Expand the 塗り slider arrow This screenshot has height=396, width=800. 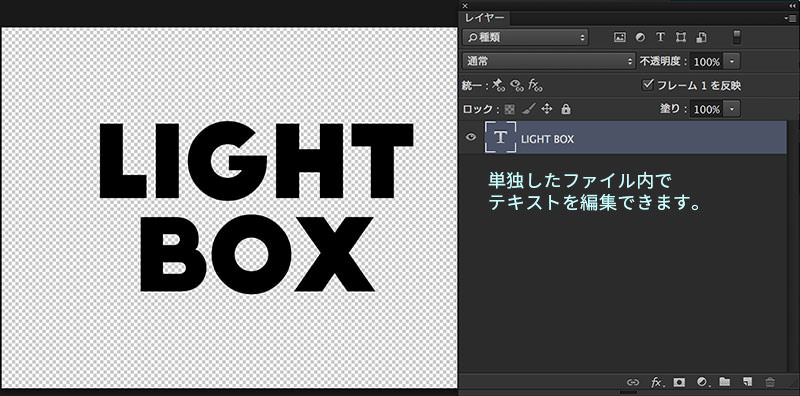point(733,109)
